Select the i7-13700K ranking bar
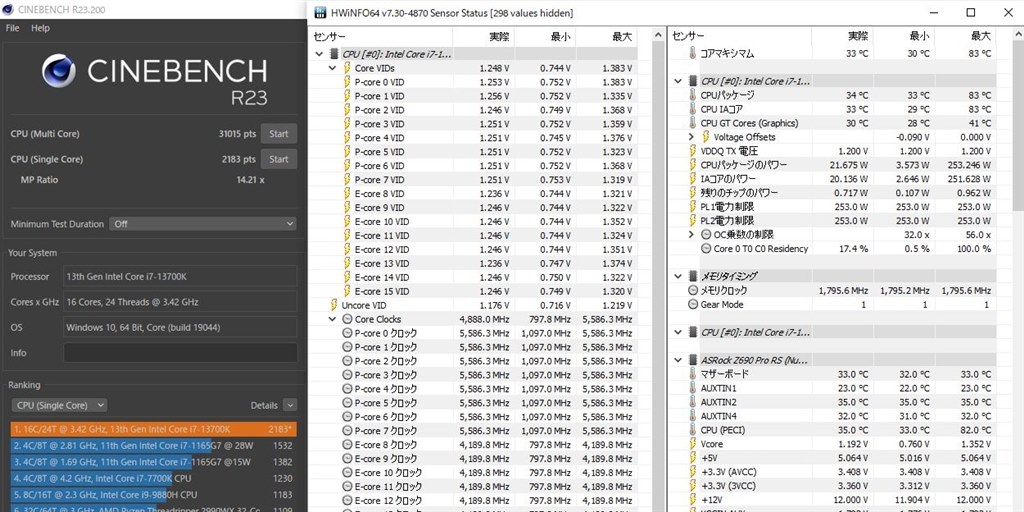Viewport: 1024px width, 512px height. 153,429
